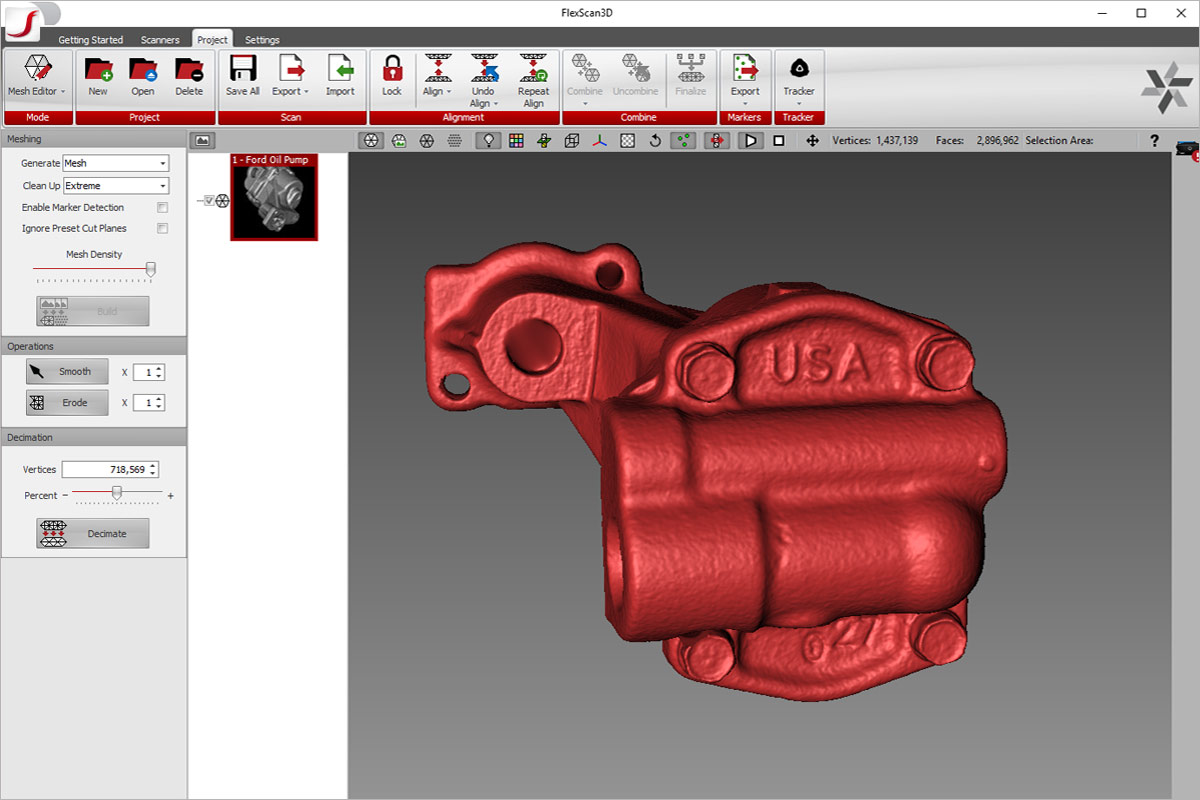Go to Settings tab
This screenshot has width=1200, height=800.
[262, 40]
